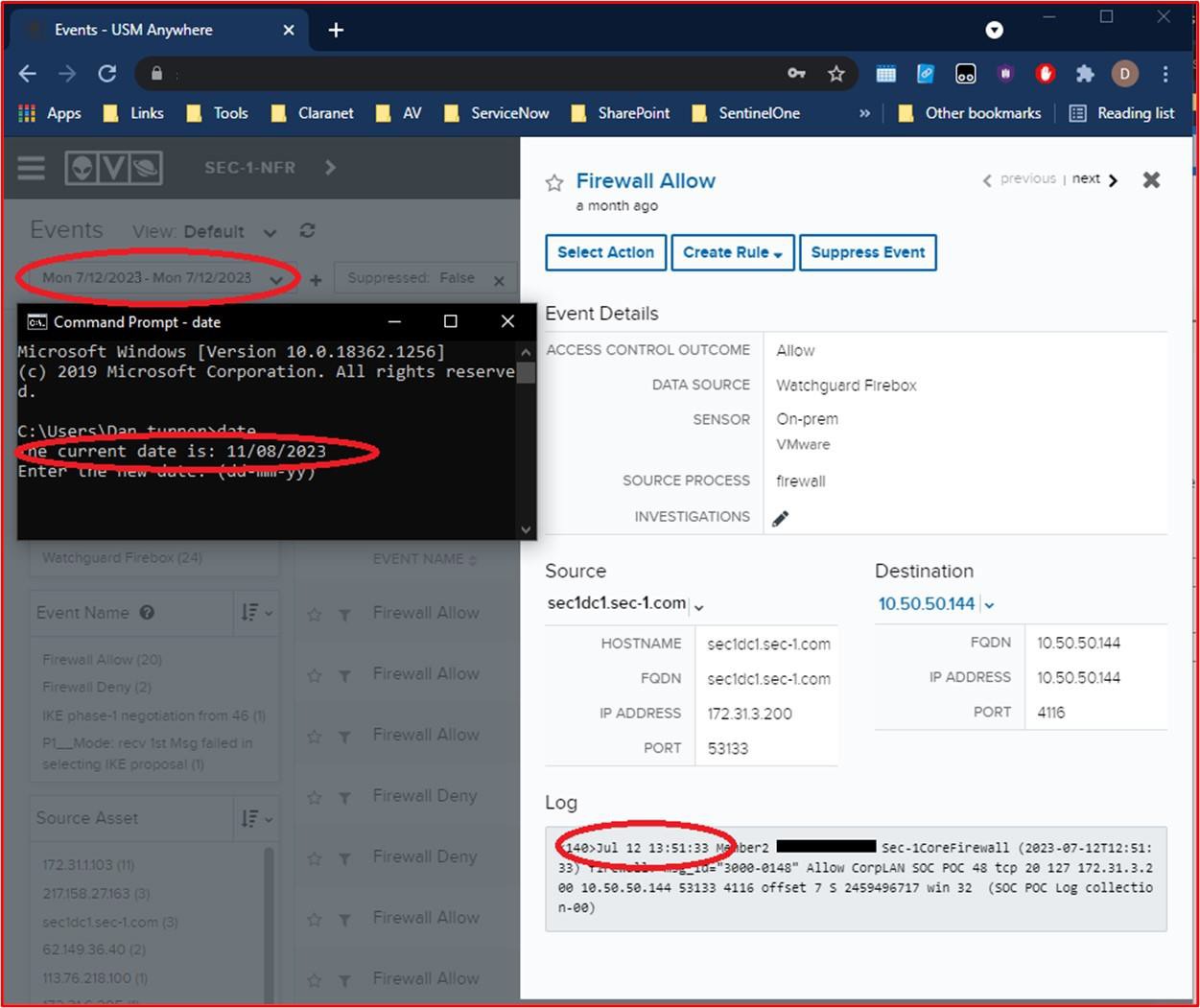Open the hamburger navigation menu
Image resolution: width=1200 pixels, height=1008 pixels.
click(31, 167)
